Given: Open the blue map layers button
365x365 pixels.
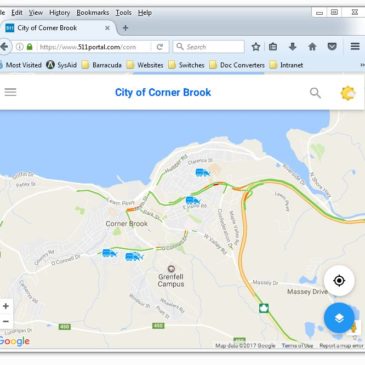Looking at the screenshot, I should (x=339, y=318).
